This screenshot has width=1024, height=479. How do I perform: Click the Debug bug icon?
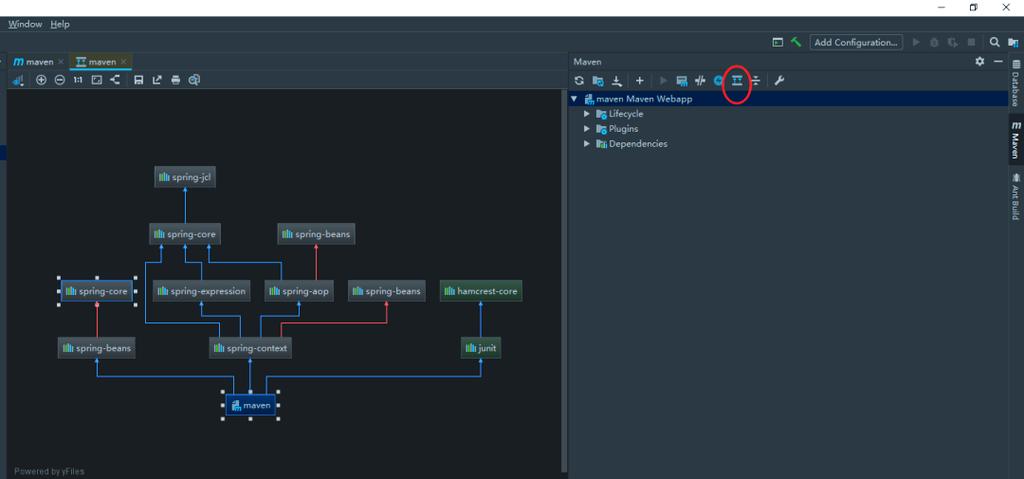point(935,42)
